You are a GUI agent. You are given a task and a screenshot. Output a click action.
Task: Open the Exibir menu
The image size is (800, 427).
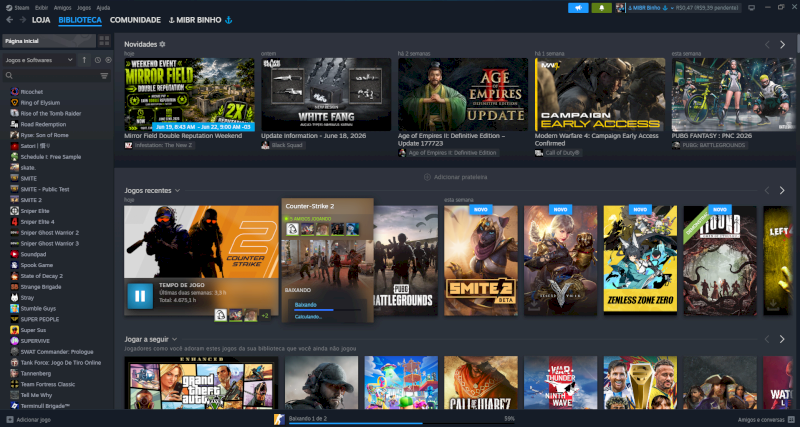pyautogui.click(x=42, y=8)
